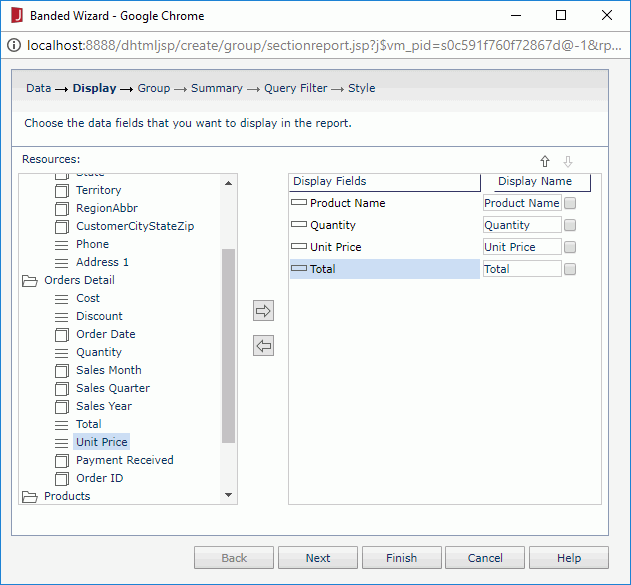Toggle the checkbox next to Total display name

(570, 269)
